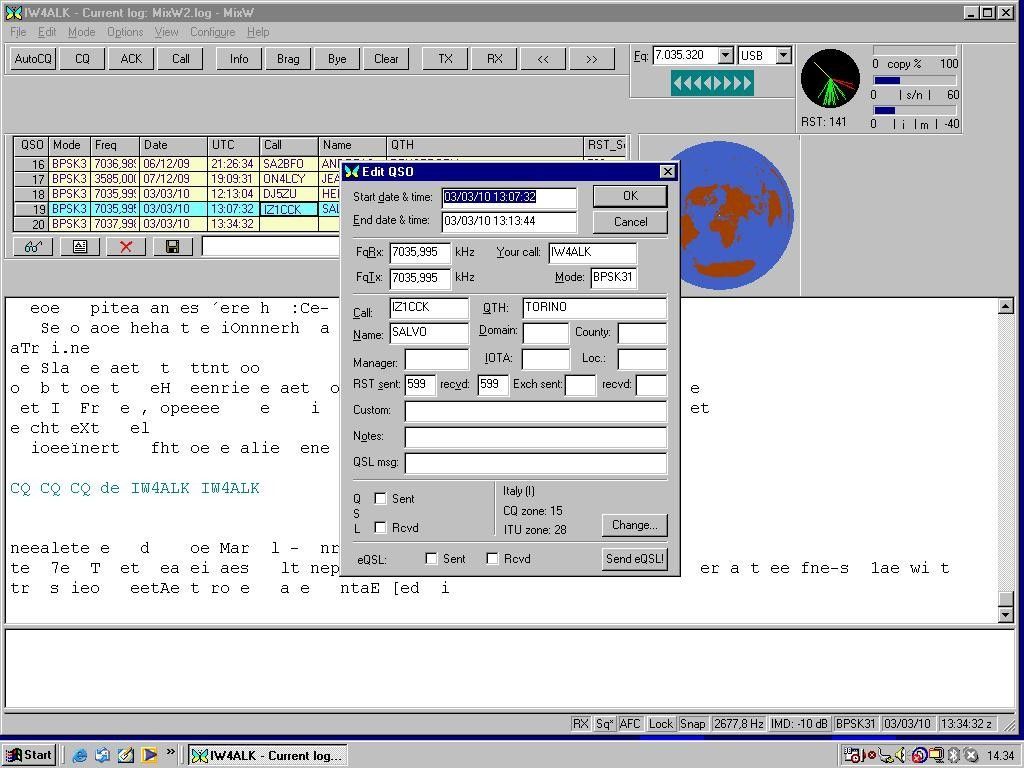
Task: Open the Options menu
Action: pos(125,32)
